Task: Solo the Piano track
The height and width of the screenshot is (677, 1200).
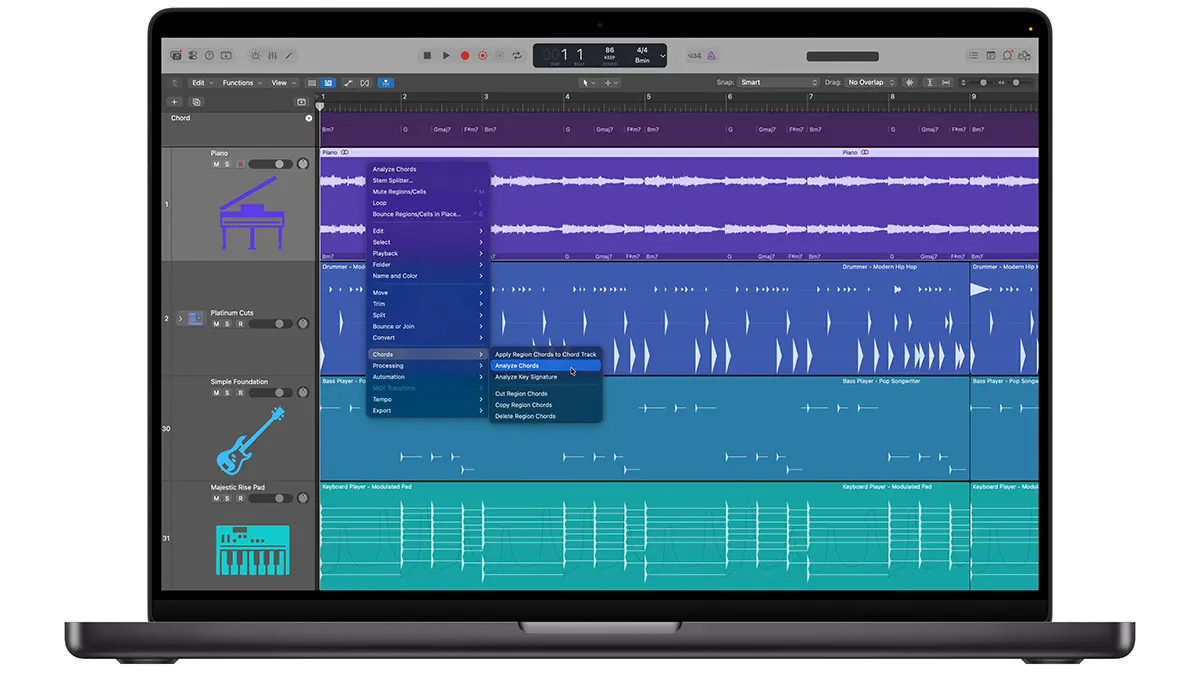Action: [x=228, y=164]
